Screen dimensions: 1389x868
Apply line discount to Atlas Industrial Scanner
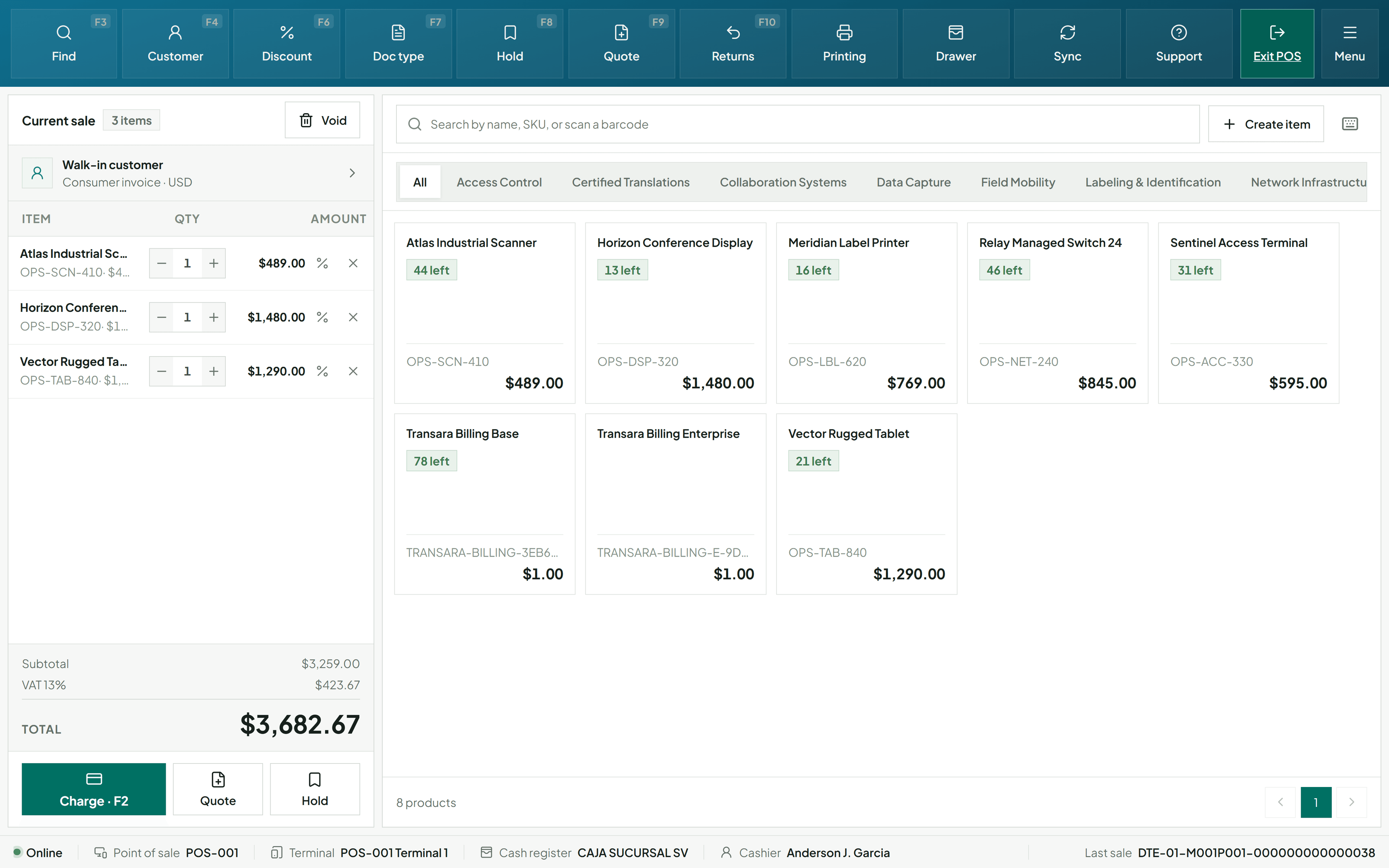[323, 263]
